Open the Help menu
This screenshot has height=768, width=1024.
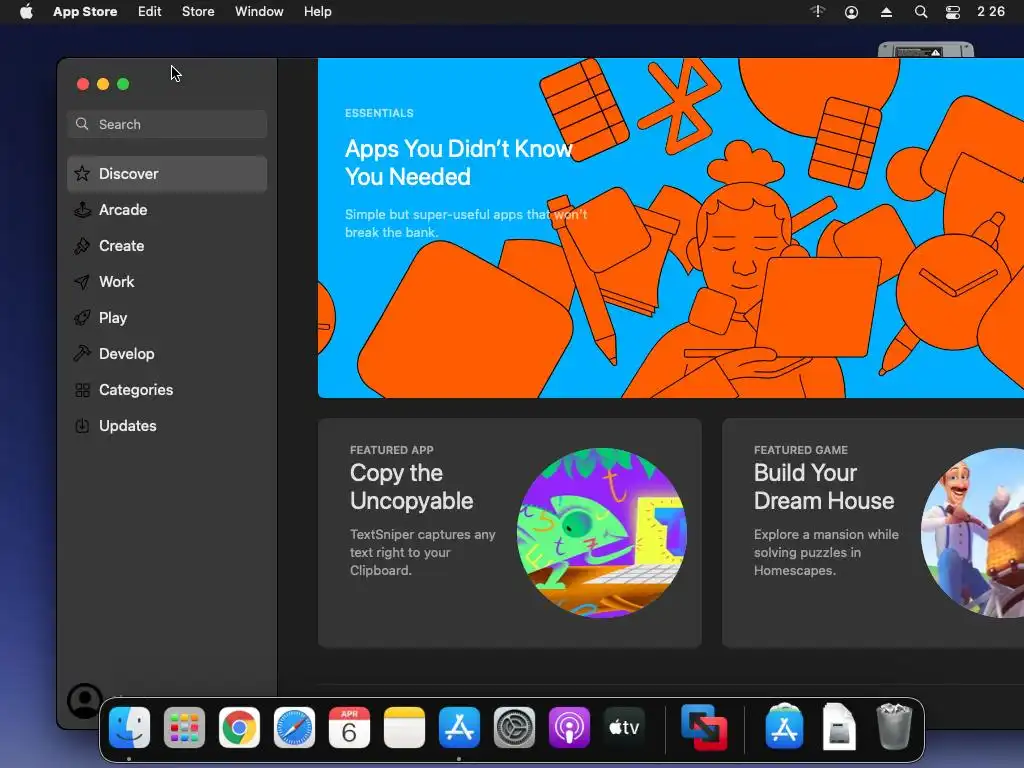pyautogui.click(x=317, y=12)
